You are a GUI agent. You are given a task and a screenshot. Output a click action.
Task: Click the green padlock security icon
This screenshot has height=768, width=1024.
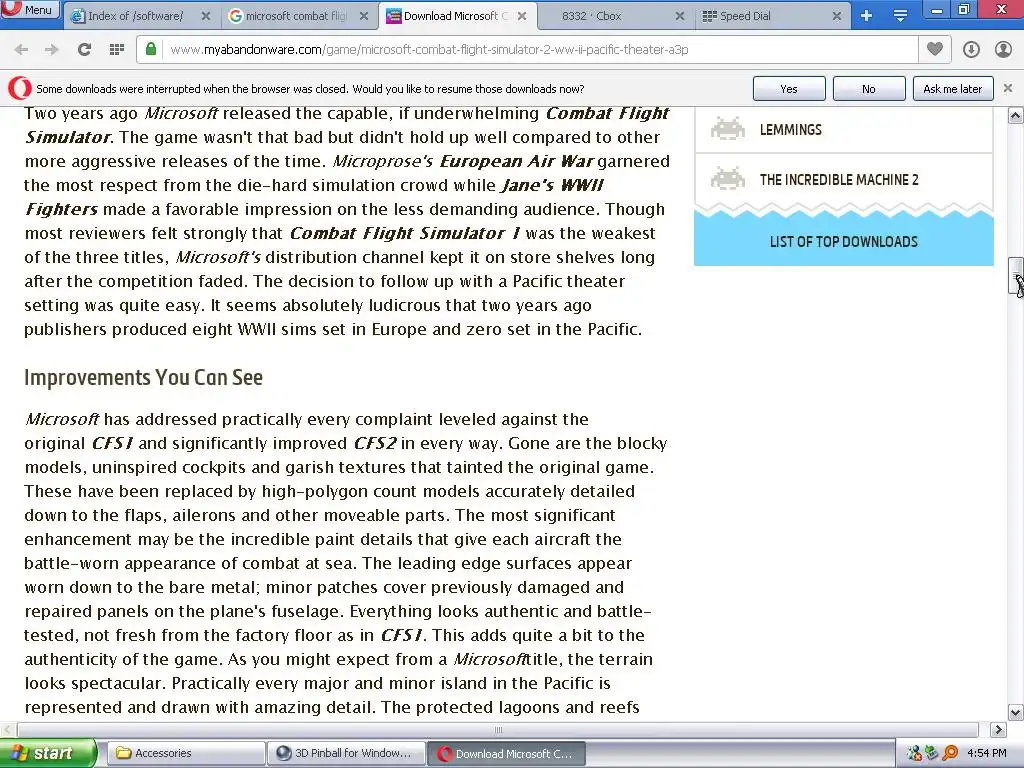point(151,49)
